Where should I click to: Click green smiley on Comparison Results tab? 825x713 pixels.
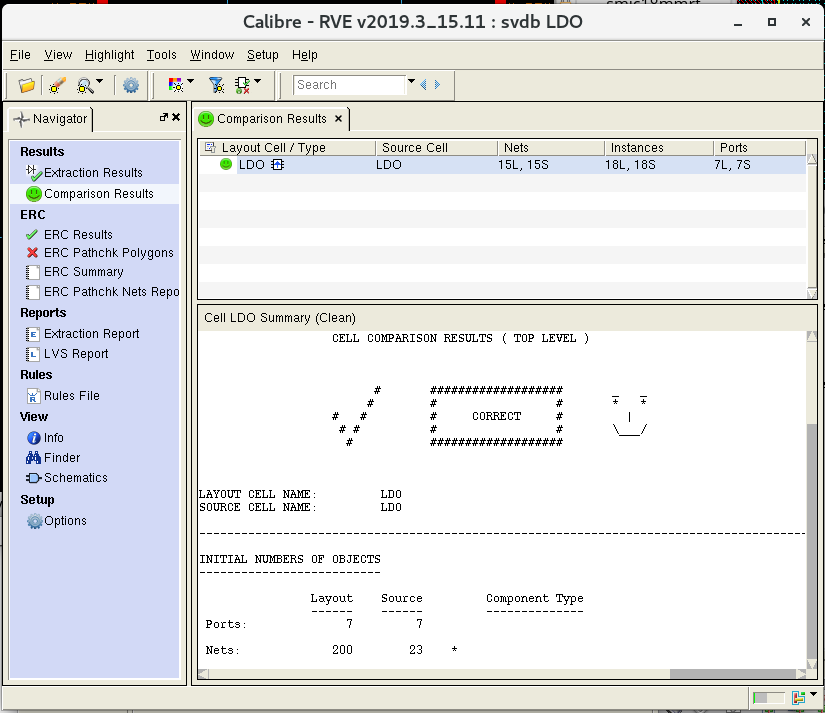tap(206, 119)
